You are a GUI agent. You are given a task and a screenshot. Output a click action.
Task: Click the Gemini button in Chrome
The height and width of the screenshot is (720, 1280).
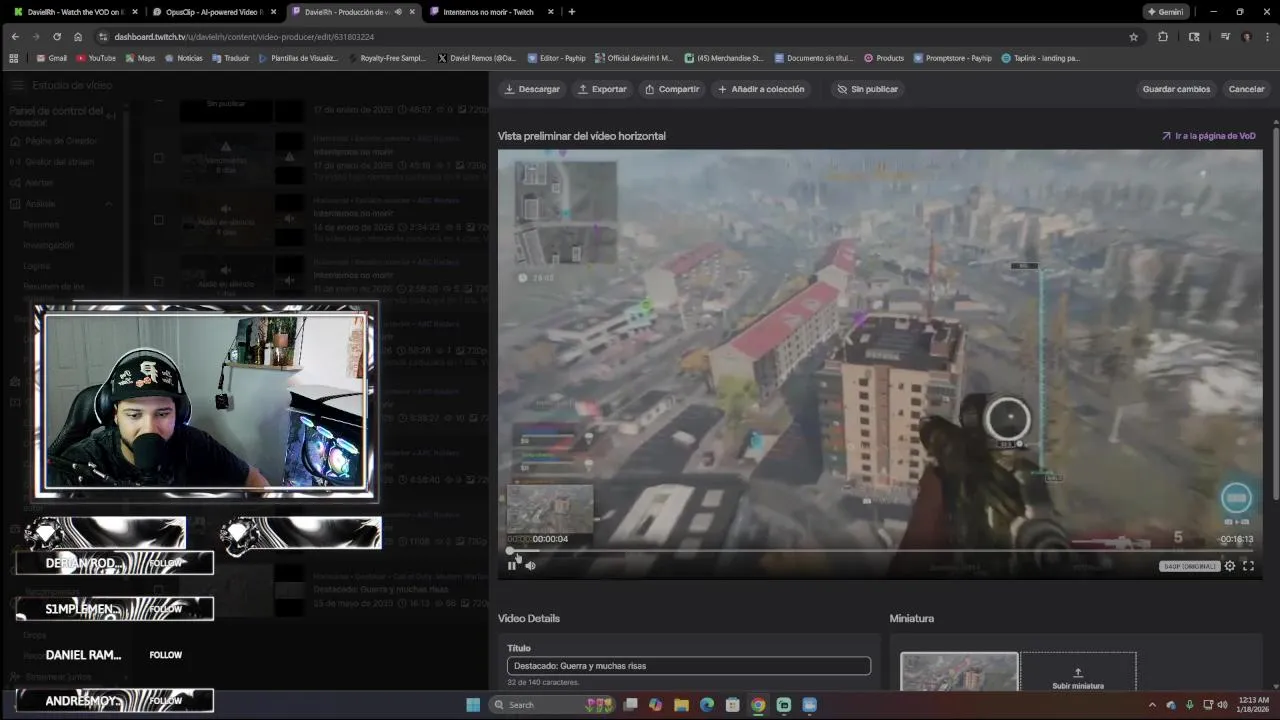pyautogui.click(x=1166, y=12)
